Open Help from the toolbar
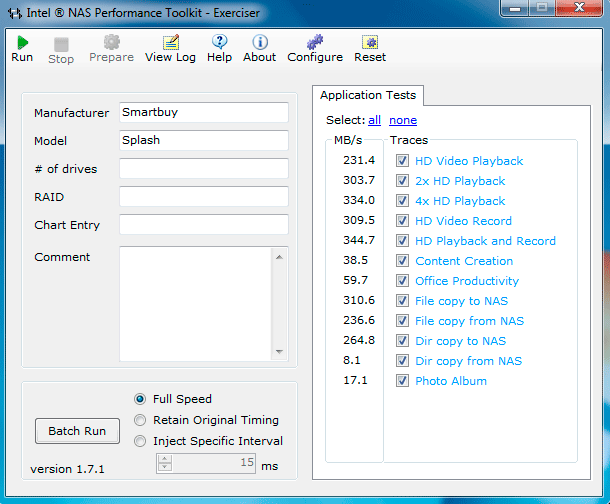 [219, 43]
